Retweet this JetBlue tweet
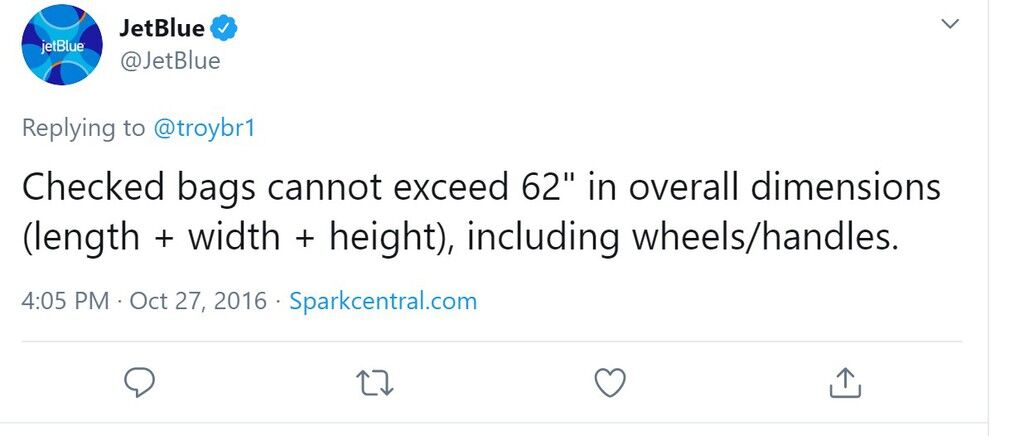 [375, 383]
